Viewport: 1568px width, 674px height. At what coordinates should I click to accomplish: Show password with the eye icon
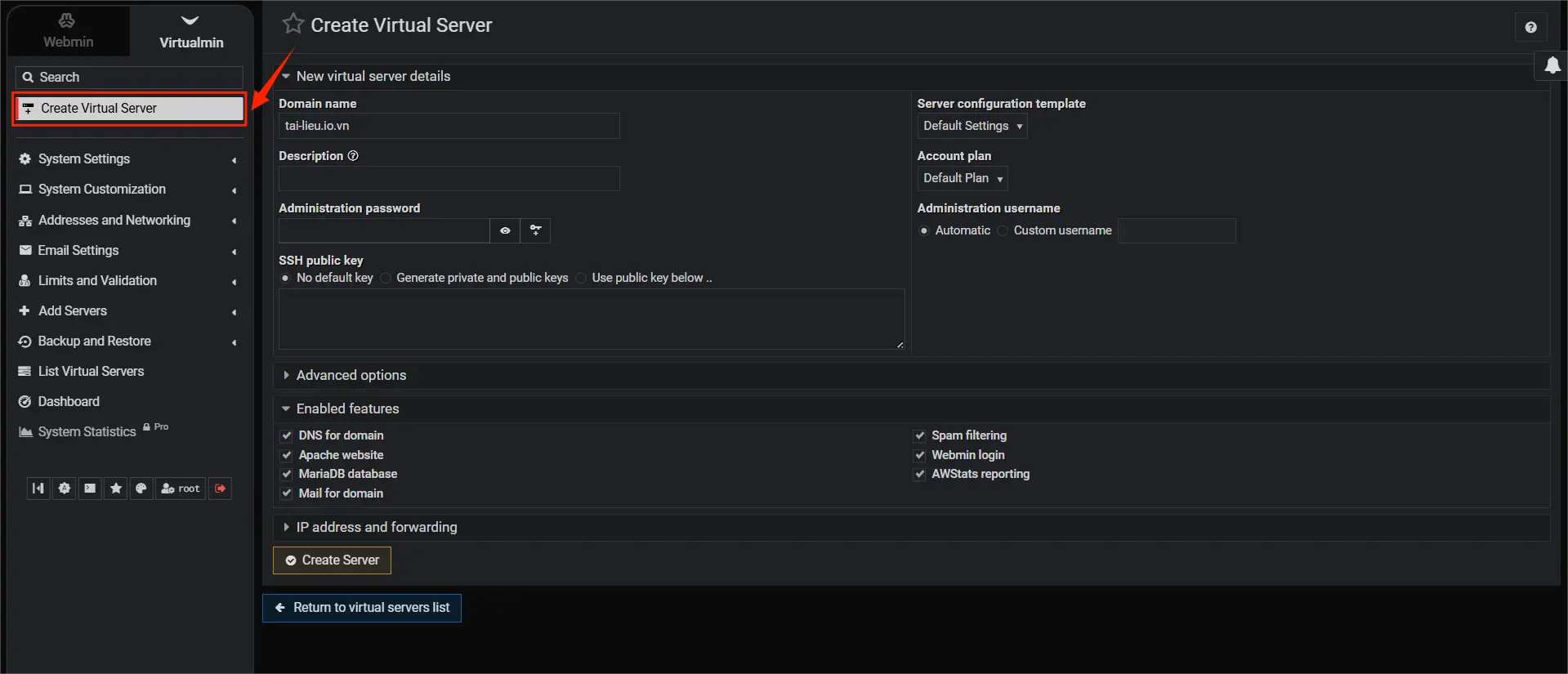[x=505, y=230]
